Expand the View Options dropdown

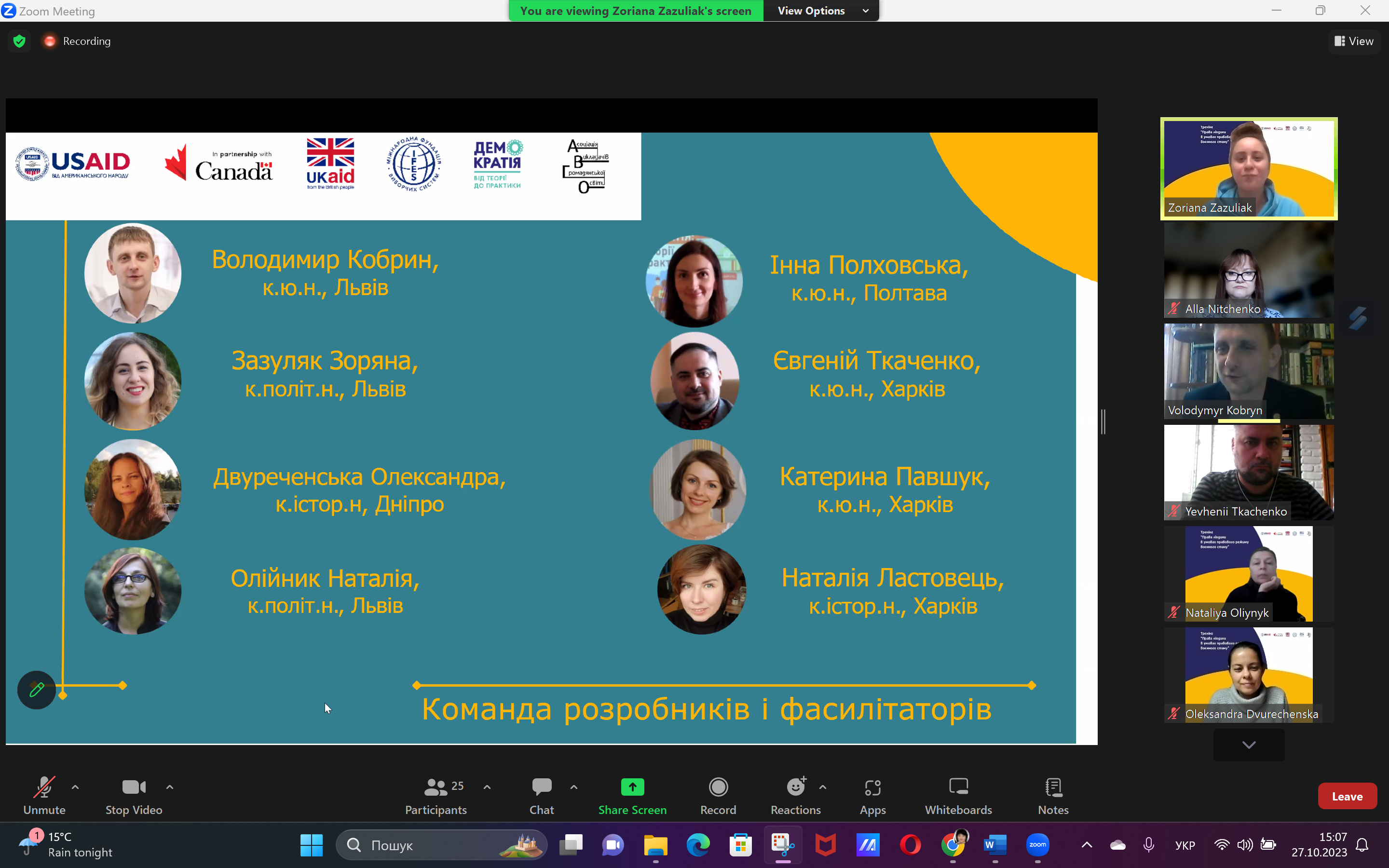pos(821,11)
